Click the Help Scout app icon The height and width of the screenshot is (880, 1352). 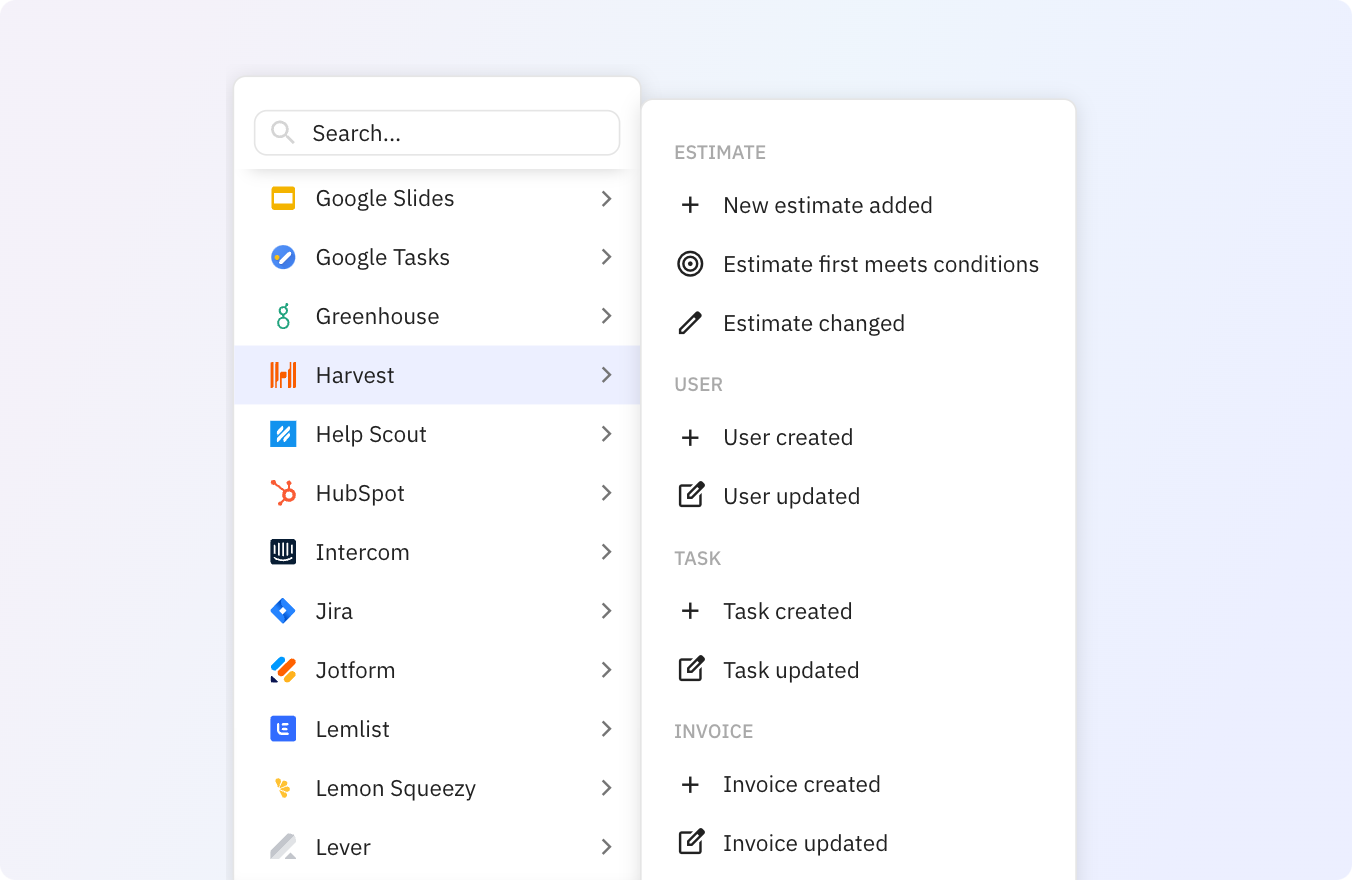click(x=283, y=434)
